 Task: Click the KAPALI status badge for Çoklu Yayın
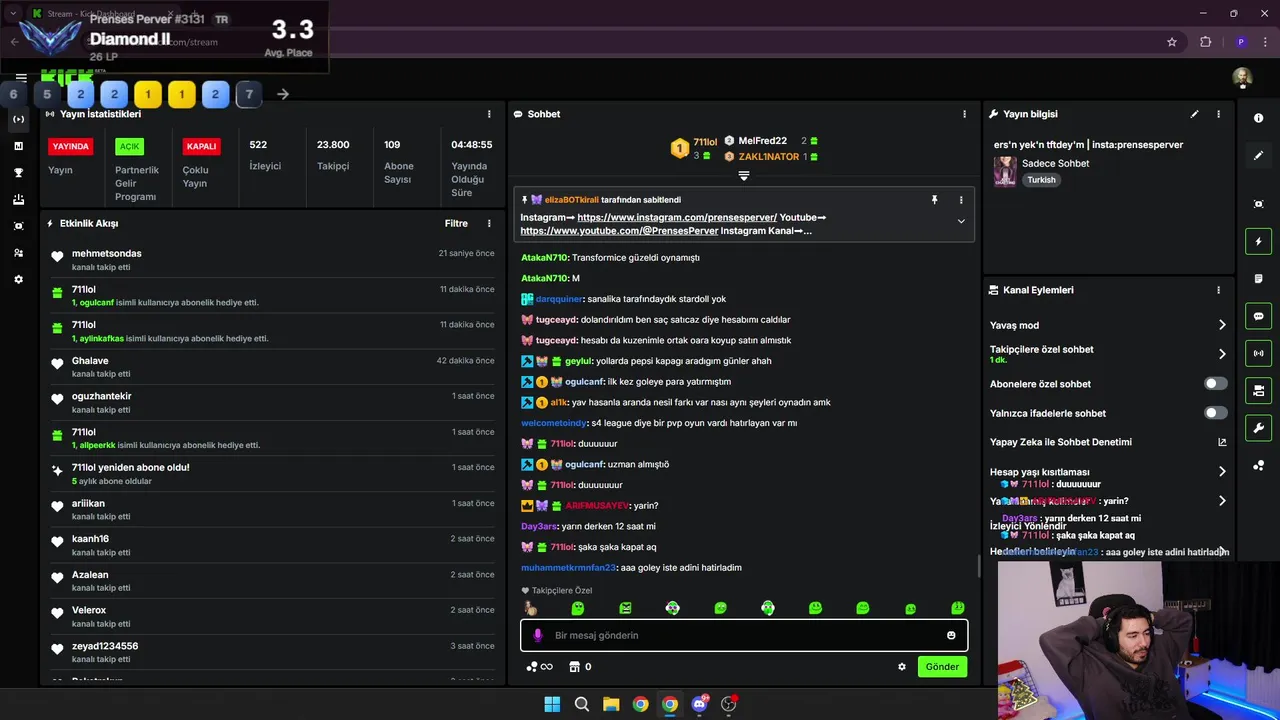[201, 146]
